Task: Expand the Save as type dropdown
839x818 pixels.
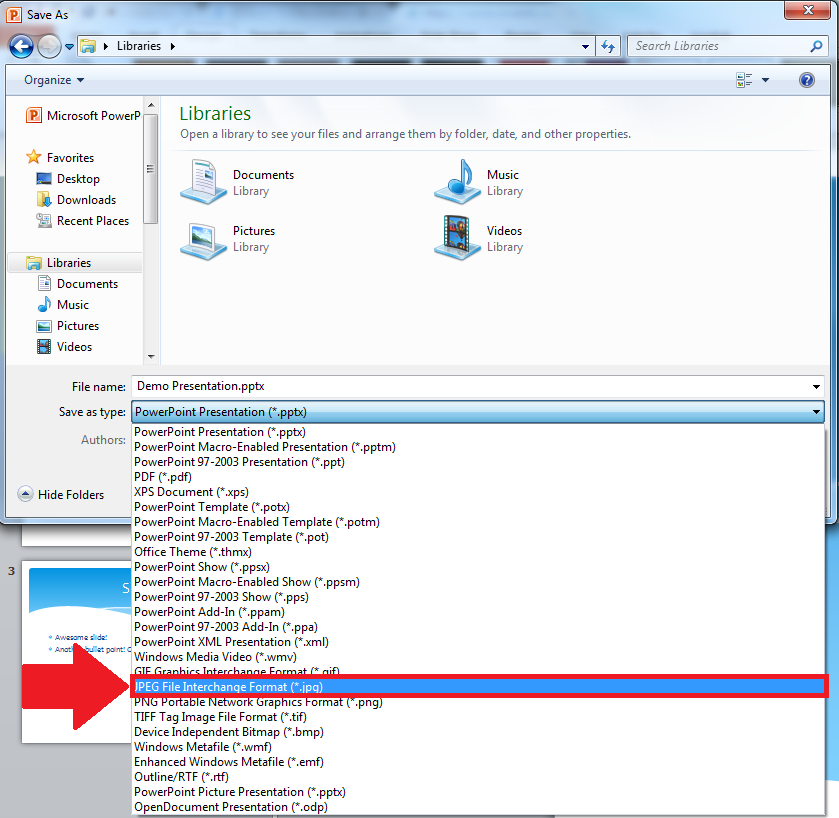Action: click(x=817, y=412)
